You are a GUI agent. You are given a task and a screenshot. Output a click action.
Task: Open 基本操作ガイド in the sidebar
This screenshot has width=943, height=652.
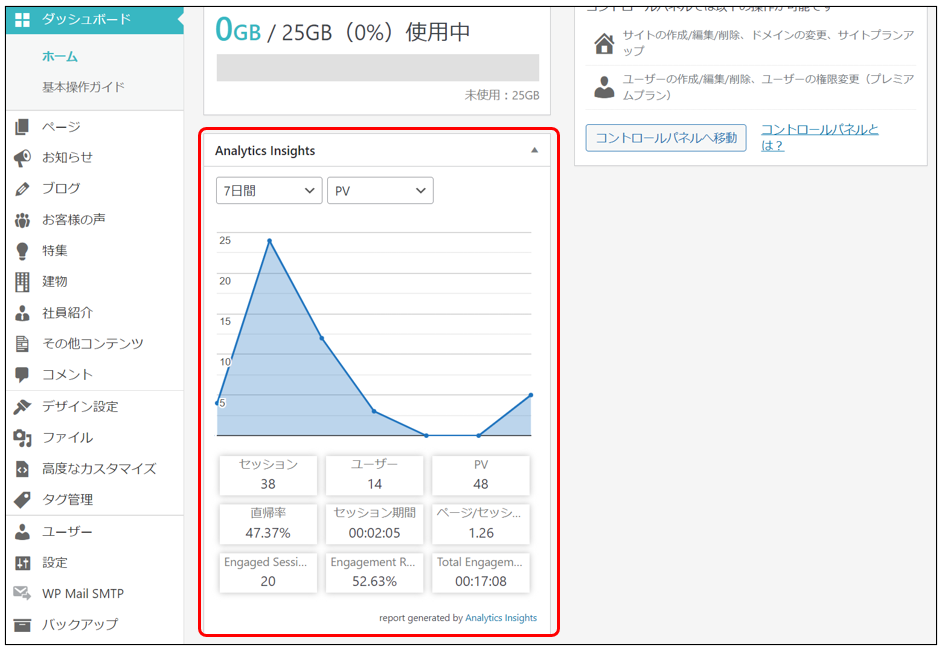click(x=83, y=87)
